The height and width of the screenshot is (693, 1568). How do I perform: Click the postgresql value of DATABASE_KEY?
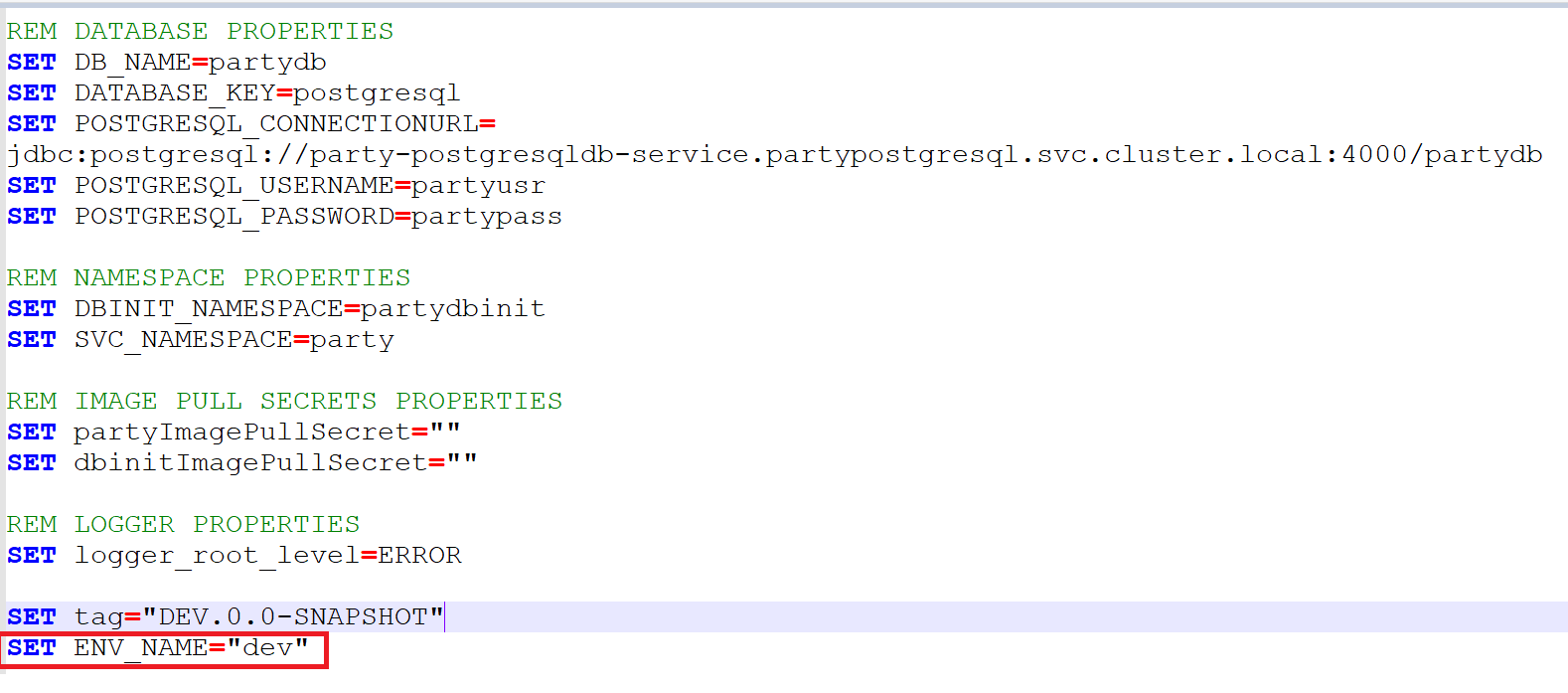pos(377,93)
